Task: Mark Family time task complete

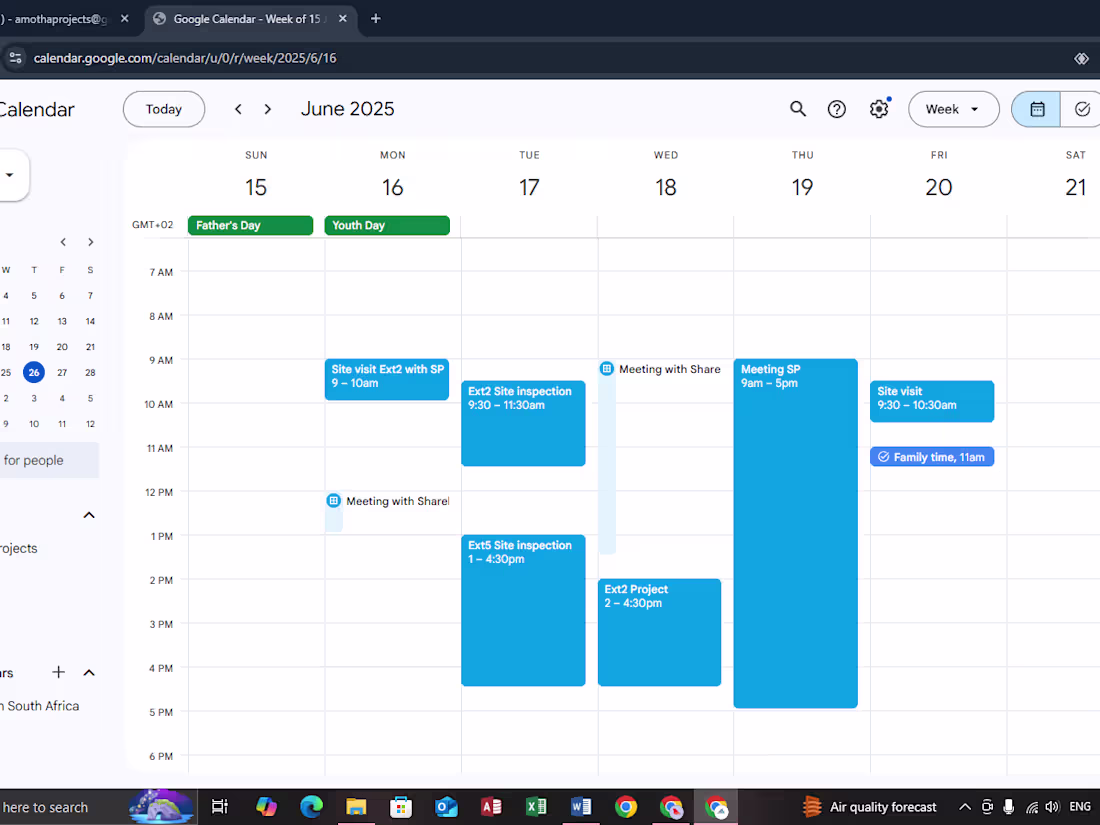Action: [x=883, y=457]
